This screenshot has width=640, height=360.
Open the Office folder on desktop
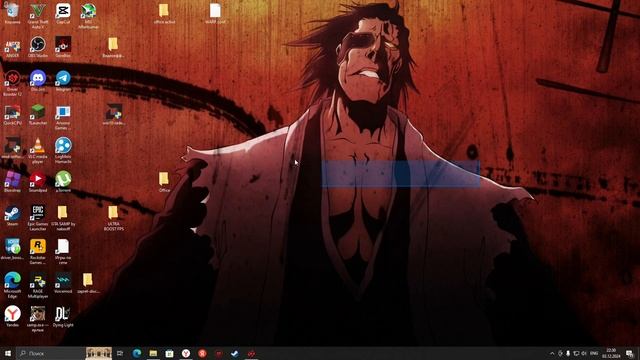164,182
